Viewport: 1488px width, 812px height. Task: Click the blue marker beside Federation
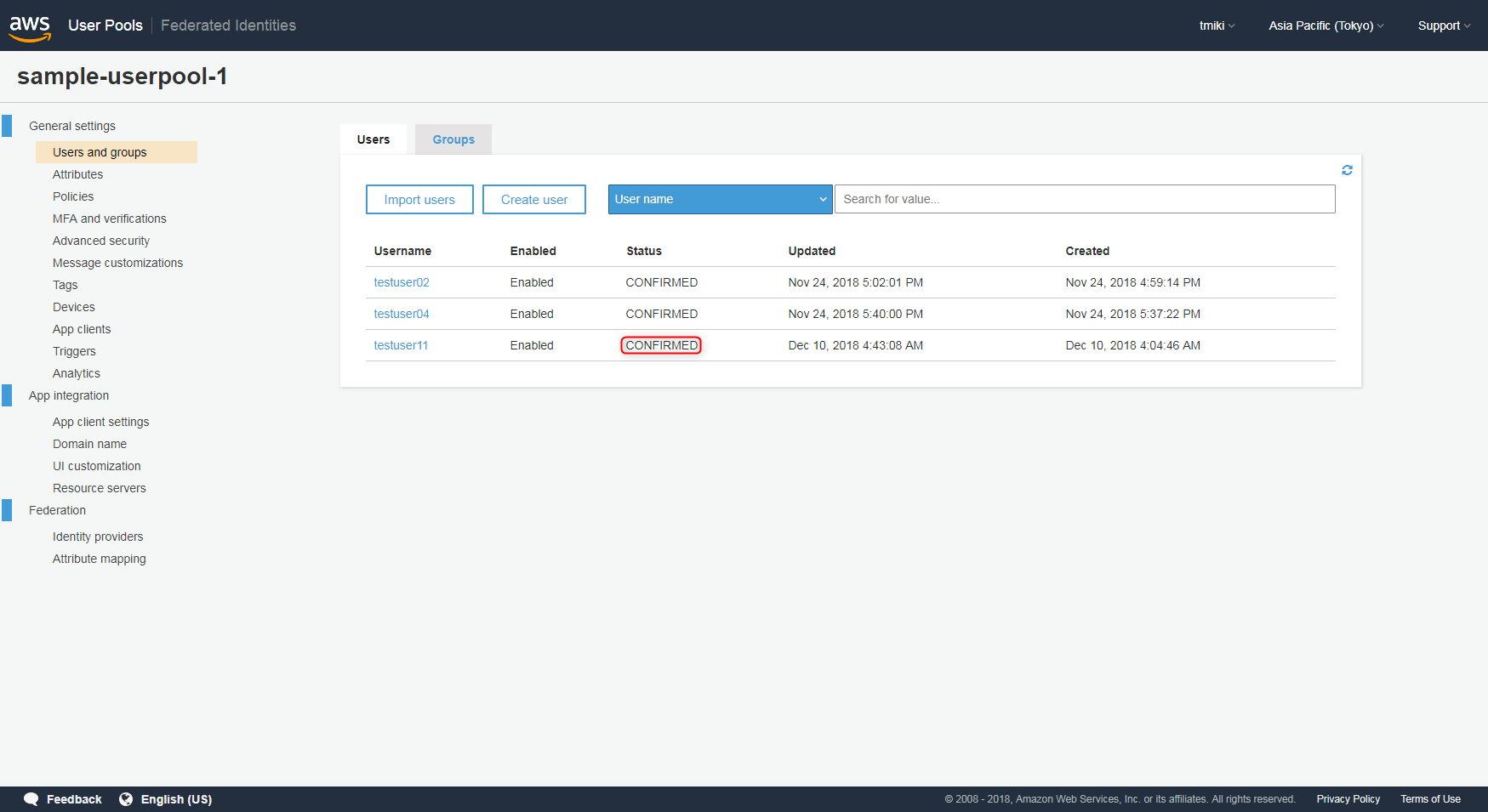click(7, 509)
